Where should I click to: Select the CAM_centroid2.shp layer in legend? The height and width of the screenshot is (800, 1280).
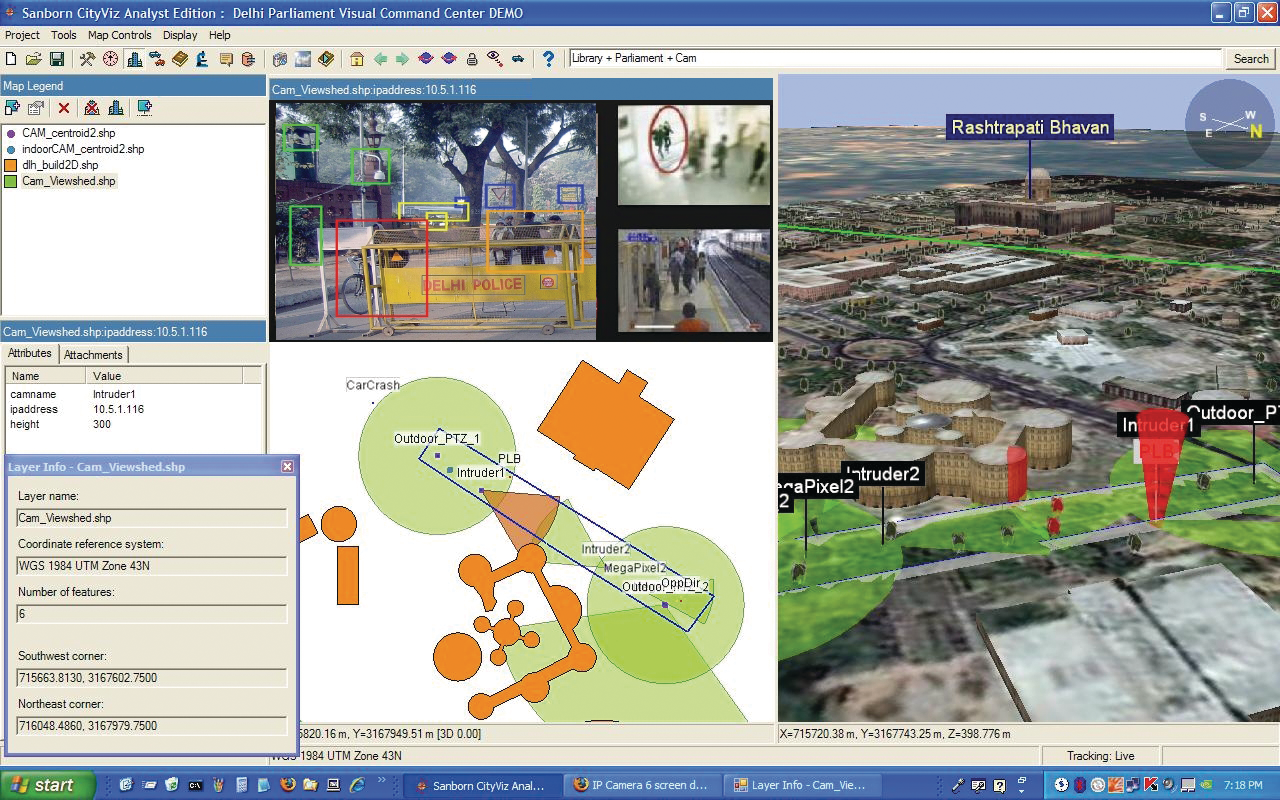pyautogui.click(x=68, y=133)
